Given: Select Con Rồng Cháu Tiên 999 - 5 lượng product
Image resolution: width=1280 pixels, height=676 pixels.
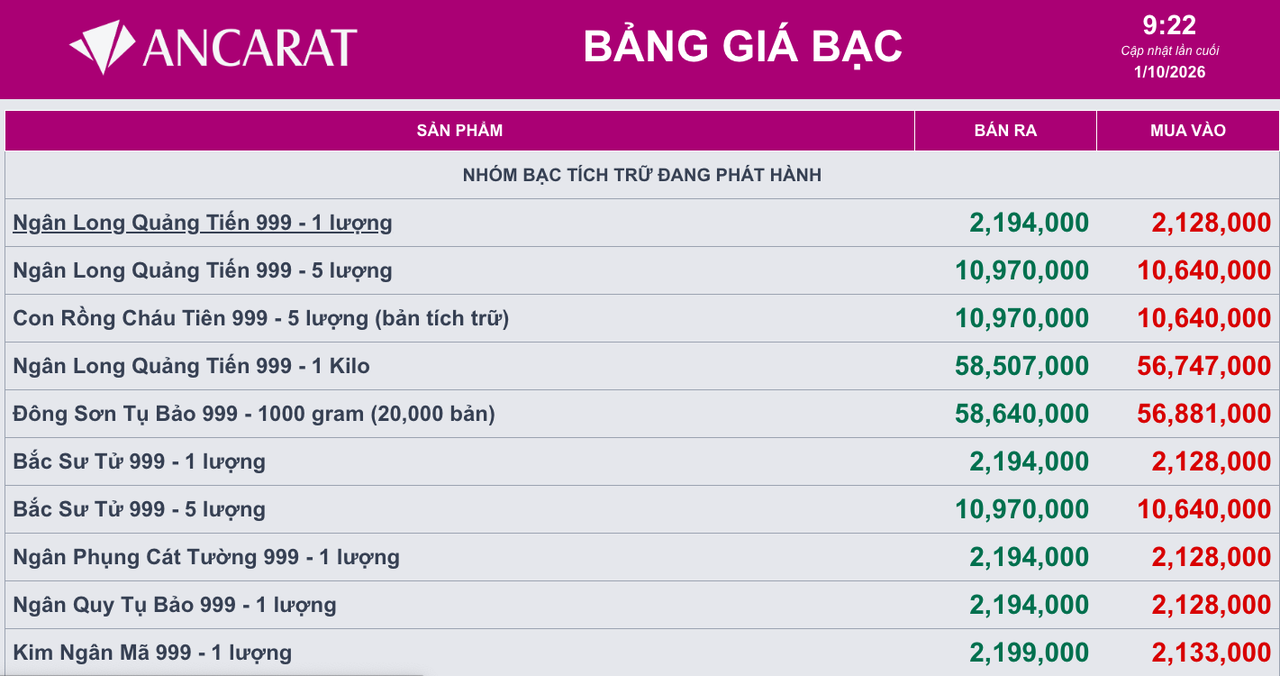Looking at the screenshot, I should [261, 319].
